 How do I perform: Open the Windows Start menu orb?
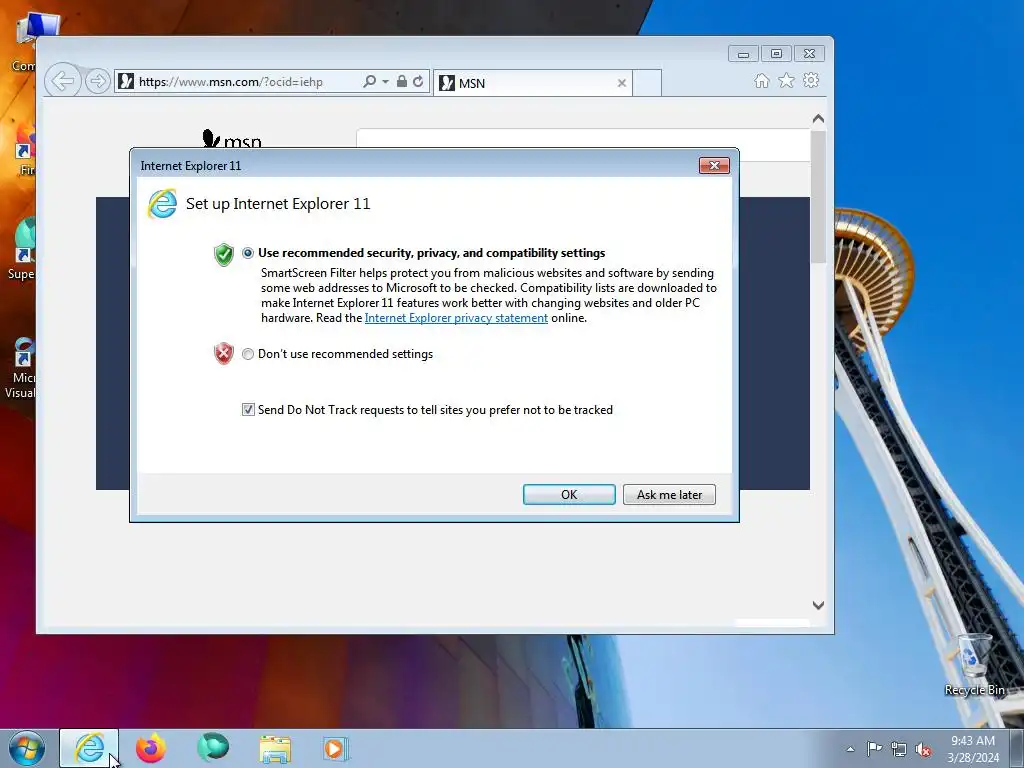point(27,748)
